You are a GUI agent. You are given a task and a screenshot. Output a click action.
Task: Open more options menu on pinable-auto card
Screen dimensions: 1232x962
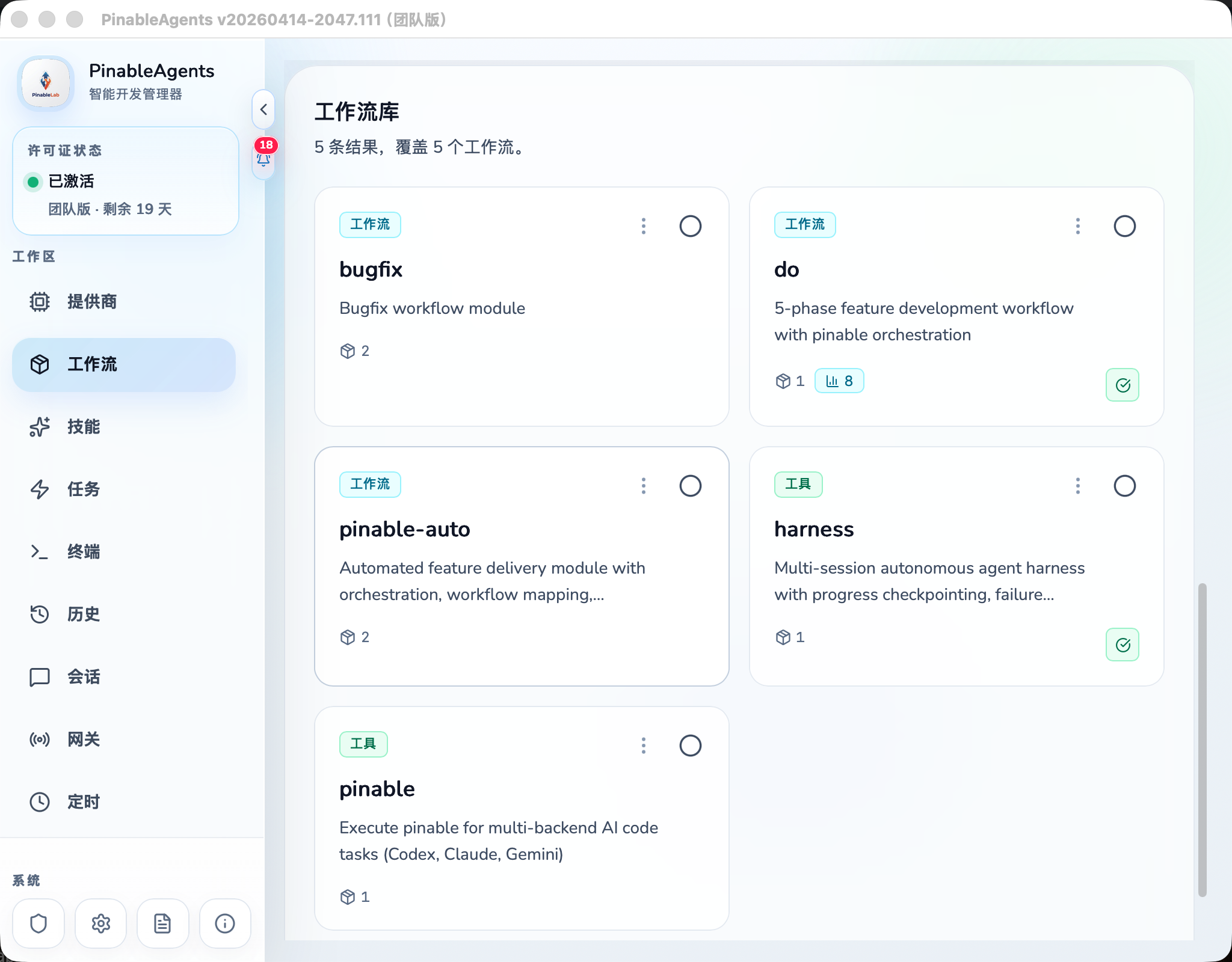point(644,486)
